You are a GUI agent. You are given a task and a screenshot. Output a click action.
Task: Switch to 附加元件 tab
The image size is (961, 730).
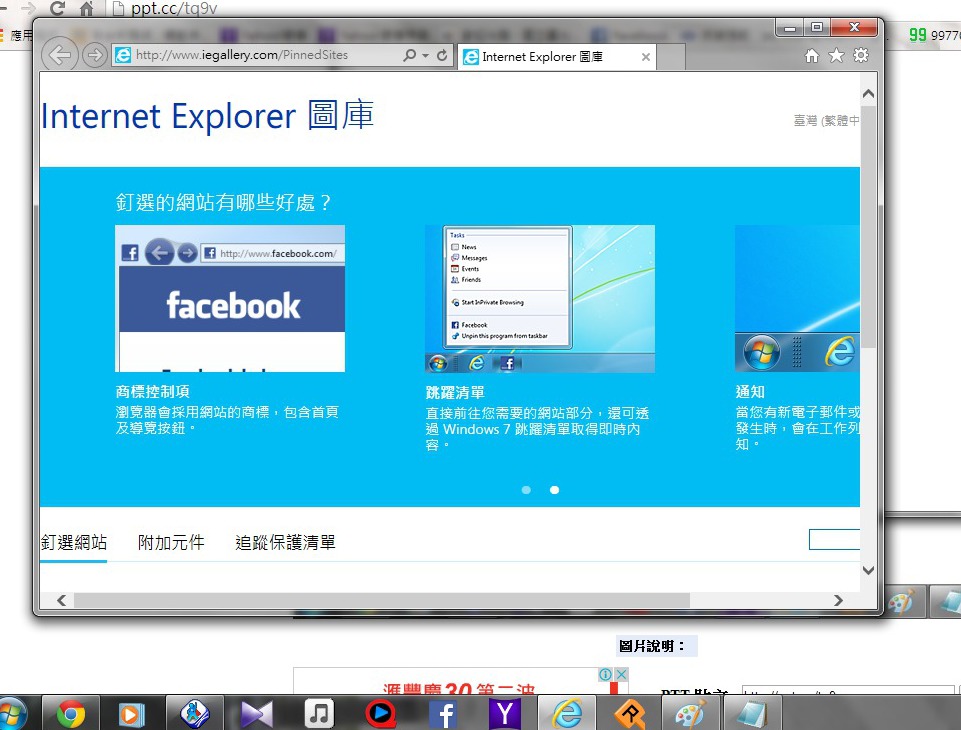171,542
